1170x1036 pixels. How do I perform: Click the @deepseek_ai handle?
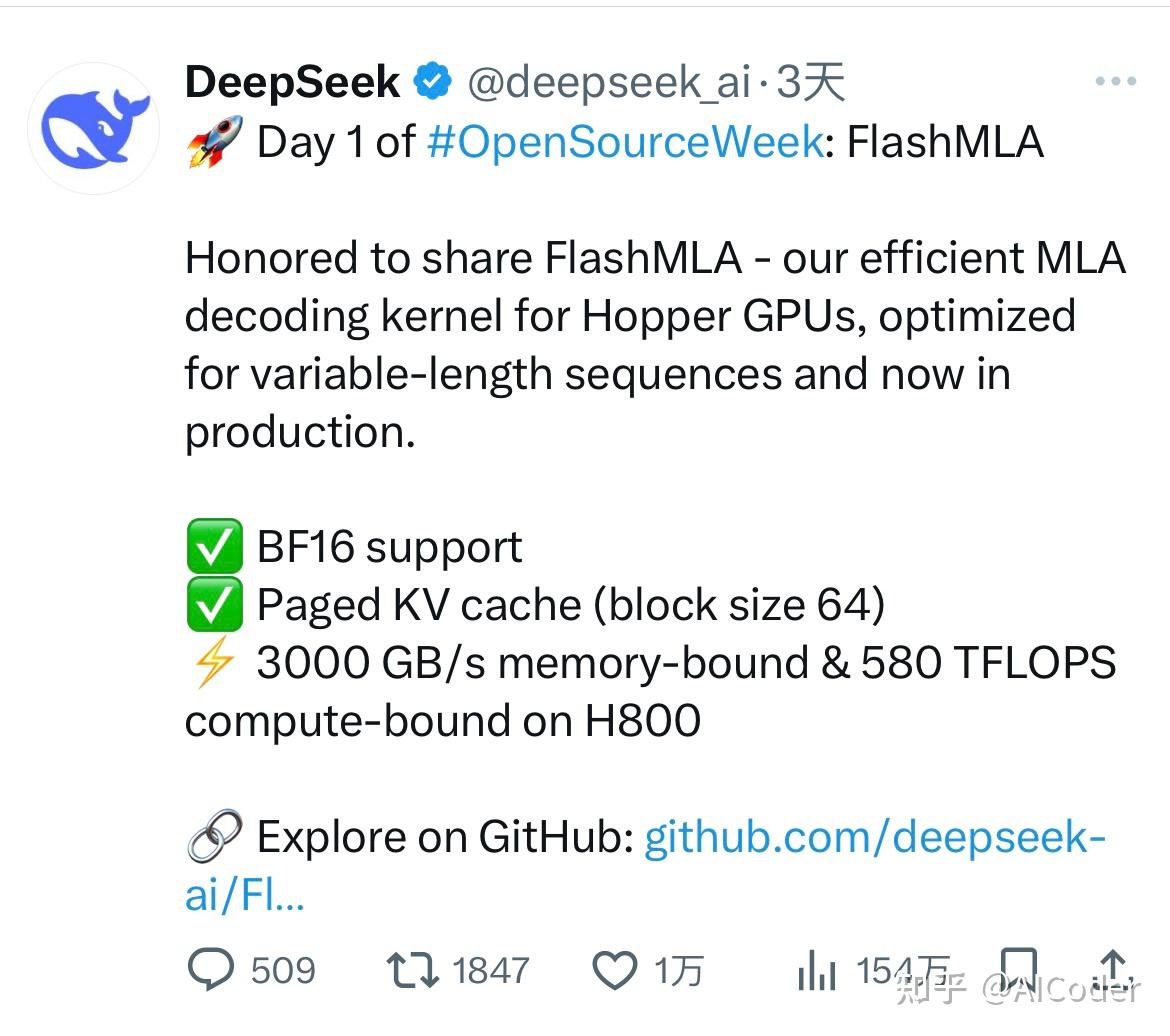(610, 82)
